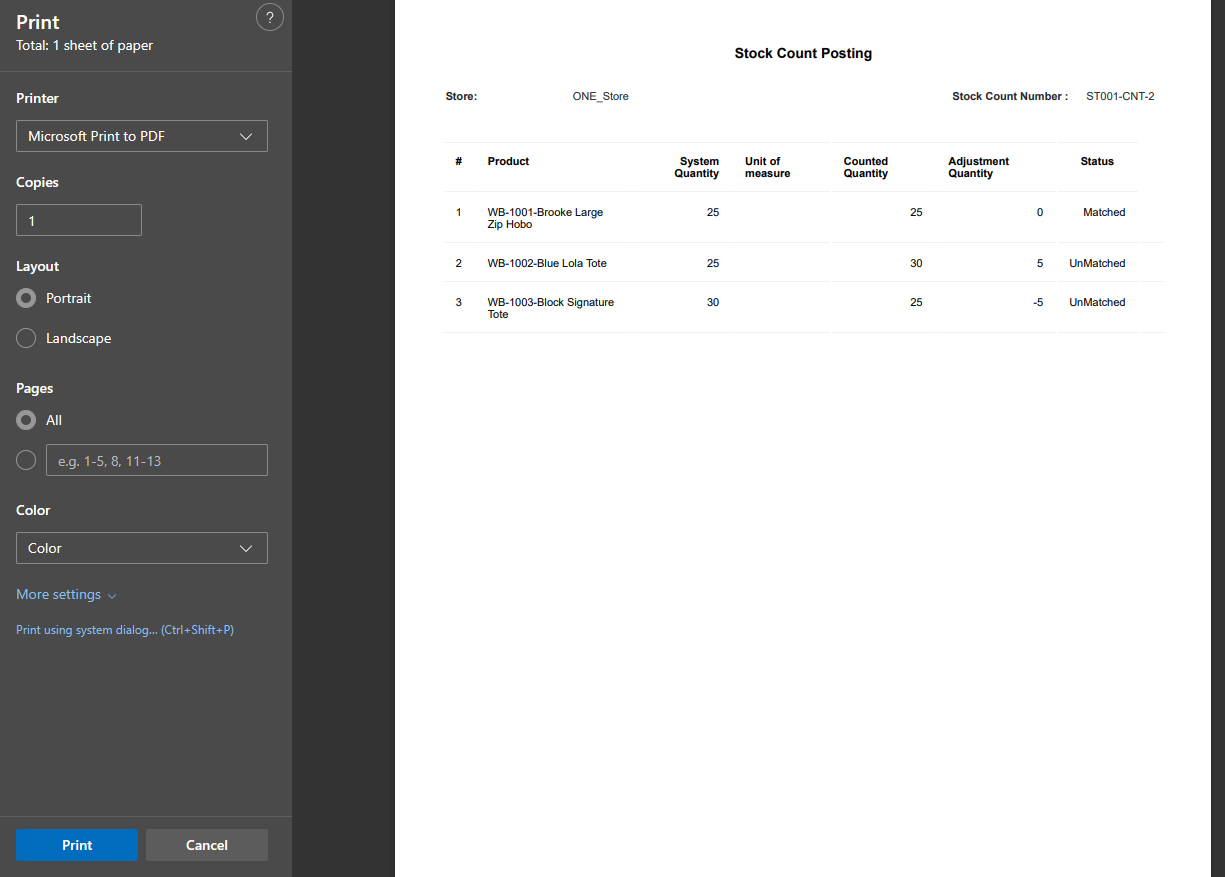Click the page range text box

157,460
